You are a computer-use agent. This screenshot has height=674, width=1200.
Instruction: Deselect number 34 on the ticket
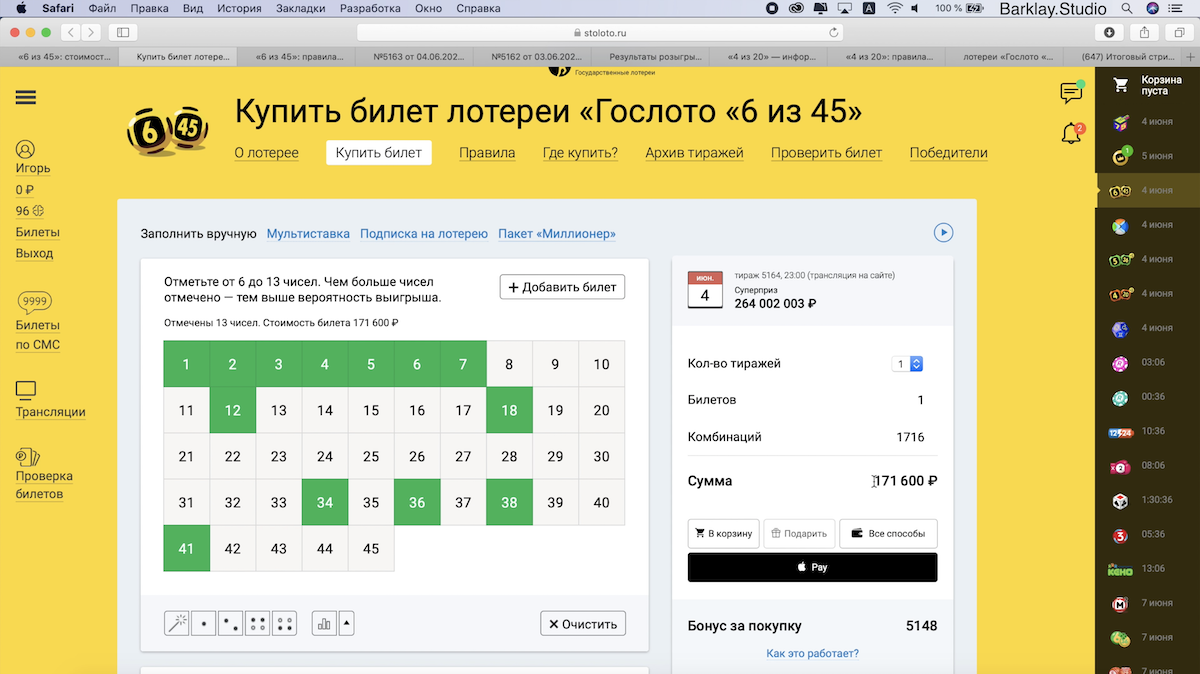tap(325, 502)
